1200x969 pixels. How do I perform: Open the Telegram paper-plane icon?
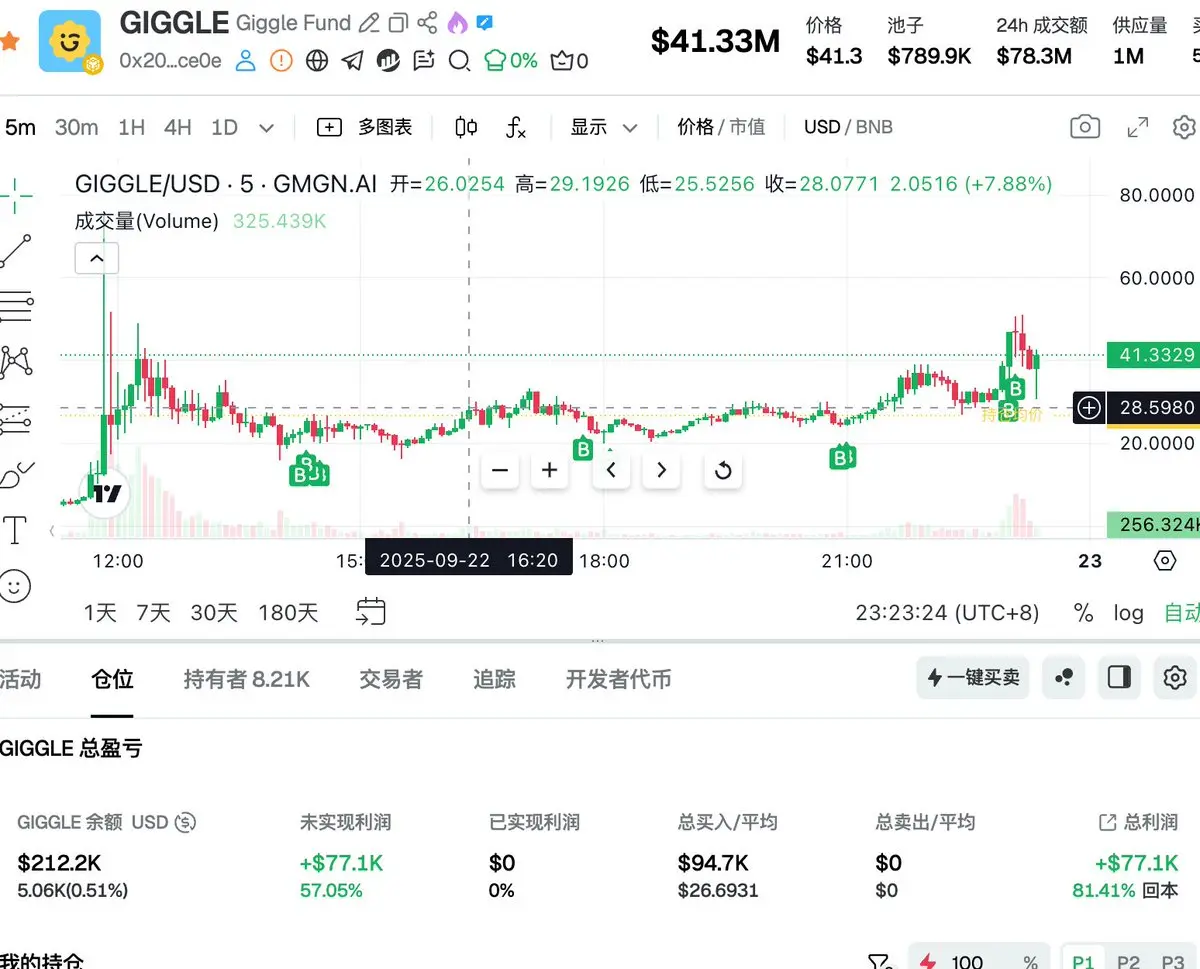coord(352,62)
